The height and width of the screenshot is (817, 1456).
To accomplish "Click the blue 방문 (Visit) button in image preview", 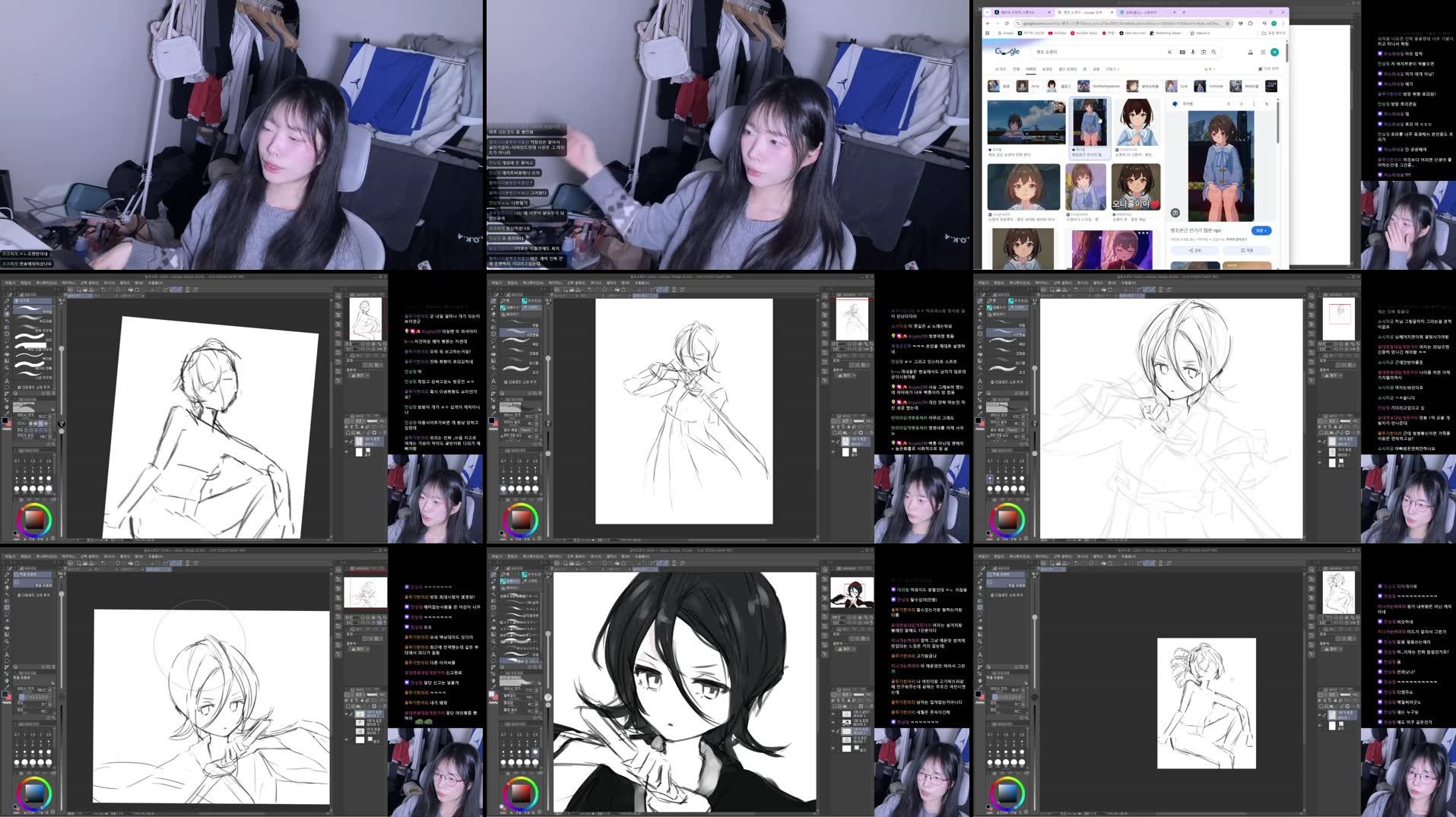I will click(1261, 232).
